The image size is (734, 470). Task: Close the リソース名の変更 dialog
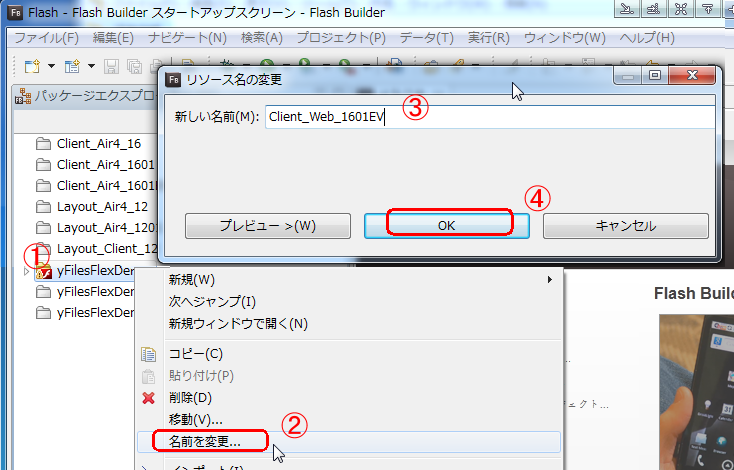pyautogui.click(x=692, y=75)
